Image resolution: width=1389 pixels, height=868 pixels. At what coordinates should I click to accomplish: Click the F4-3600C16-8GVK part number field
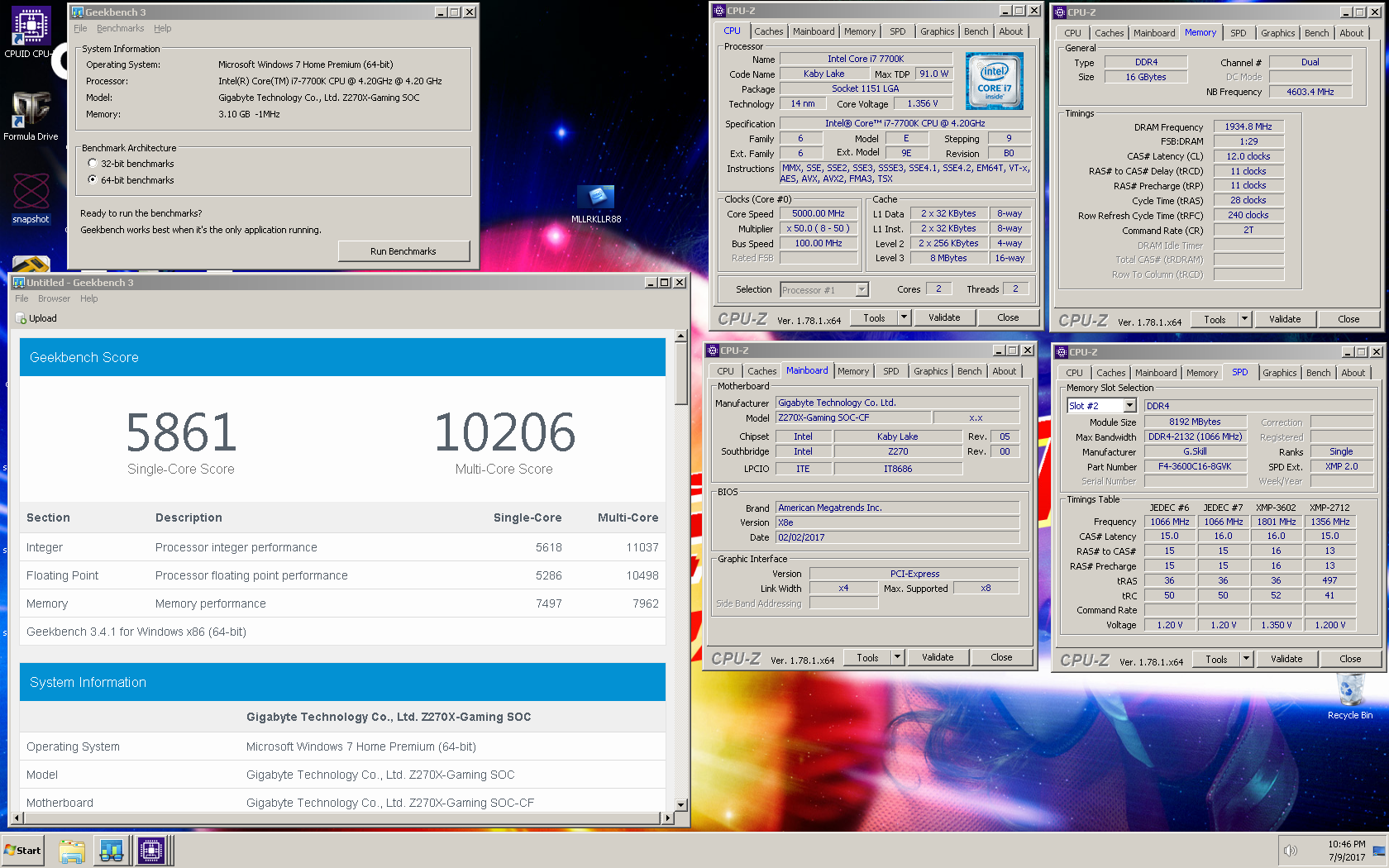click(x=1195, y=466)
